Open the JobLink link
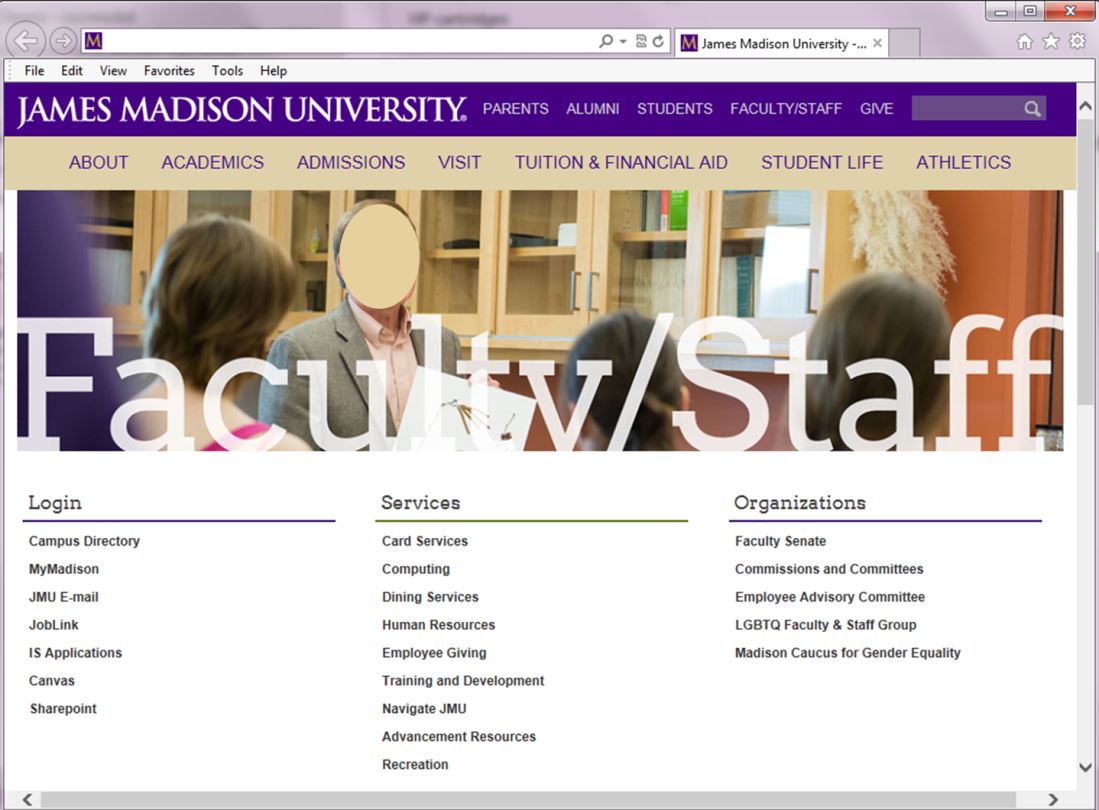This screenshot has height=810, width=1099. click(x=53, y=625)
